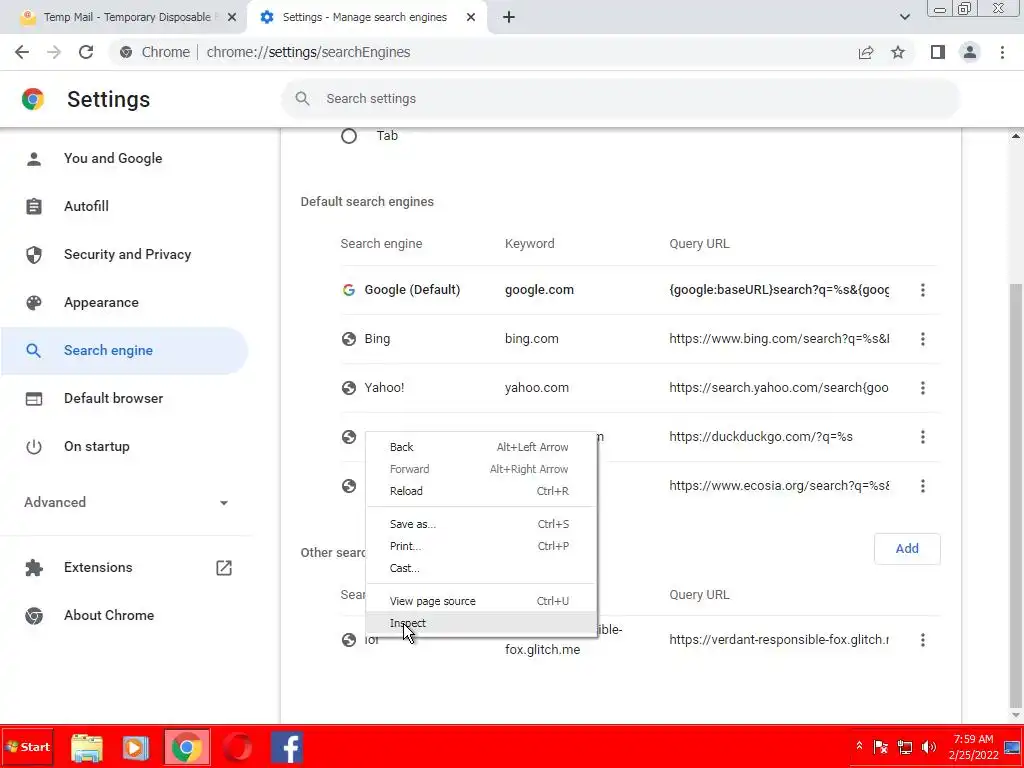
Task: Open a new tab with the plus icon
Action: pos(509,18)
